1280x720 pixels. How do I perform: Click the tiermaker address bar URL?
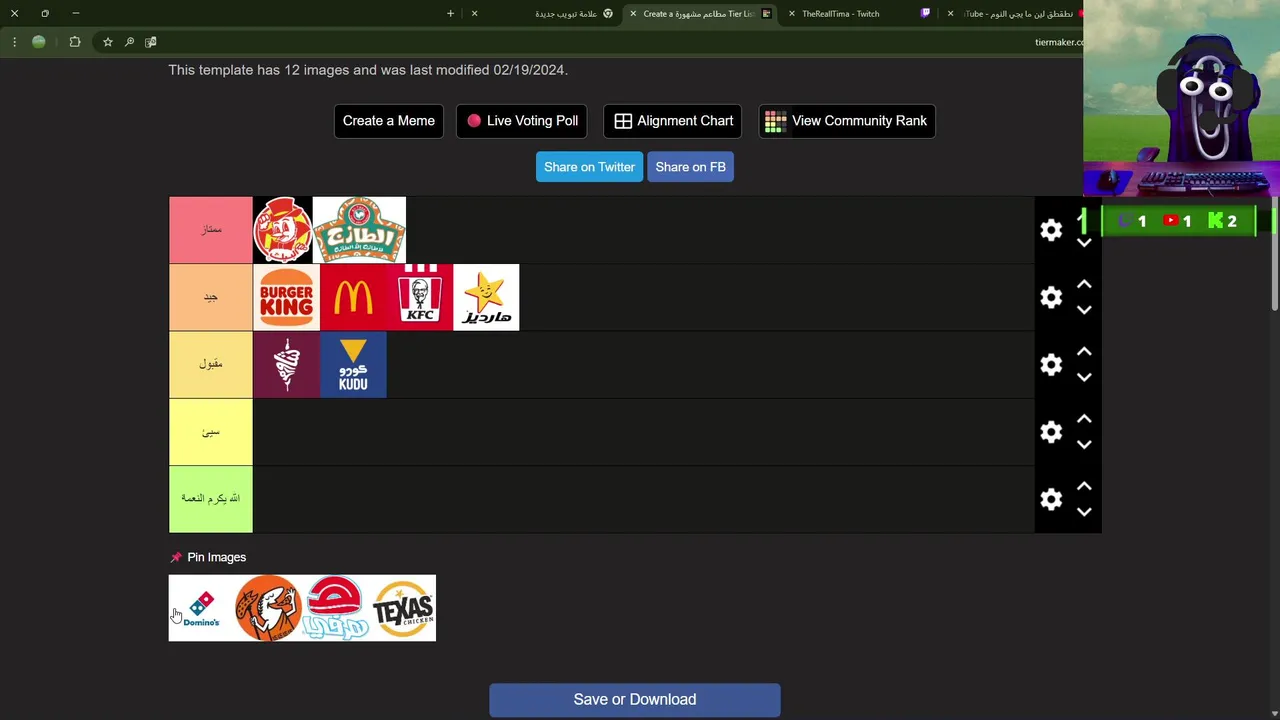point(1059,42)
